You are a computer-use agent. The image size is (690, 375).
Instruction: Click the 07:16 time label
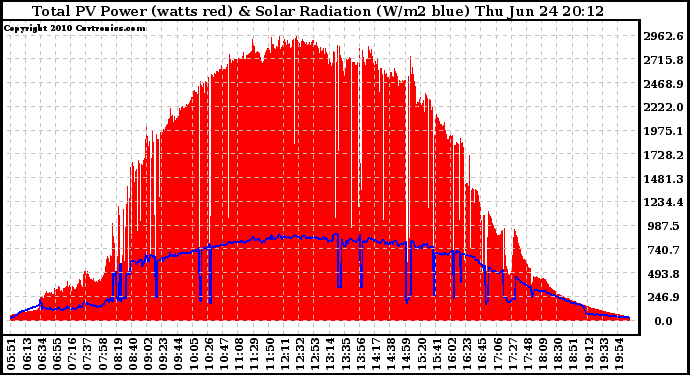(73, 354)
